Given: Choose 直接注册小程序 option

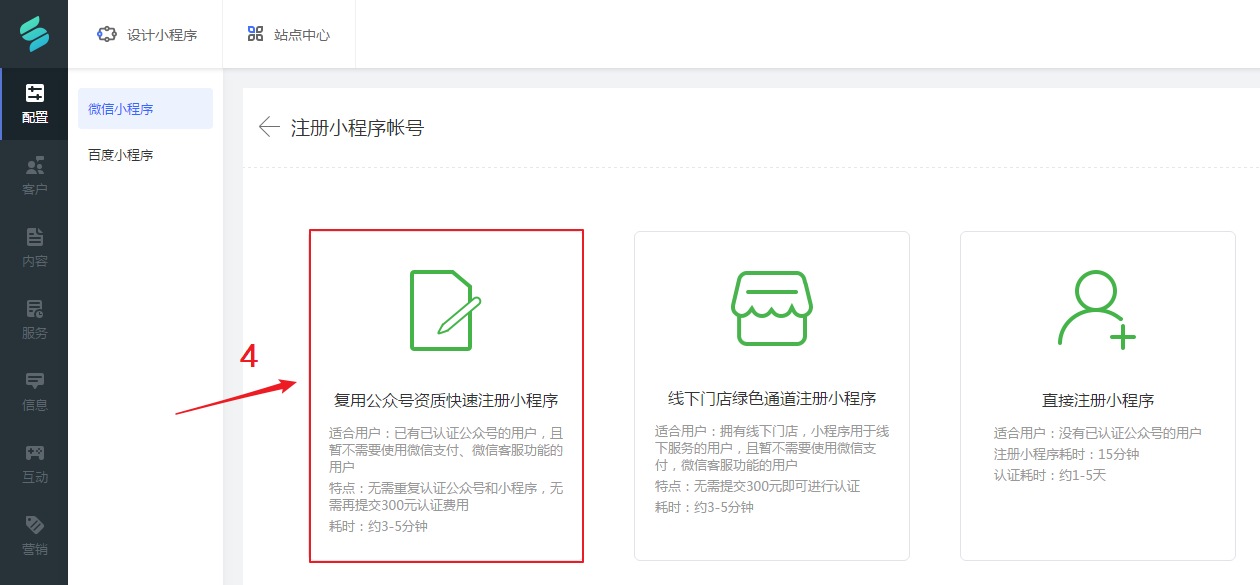Looking at the screenshot, I should point(1098,396).
